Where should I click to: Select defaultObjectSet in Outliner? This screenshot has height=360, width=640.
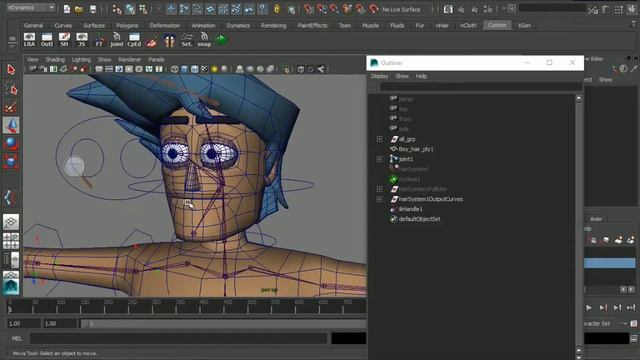click(x=419, y=219)
